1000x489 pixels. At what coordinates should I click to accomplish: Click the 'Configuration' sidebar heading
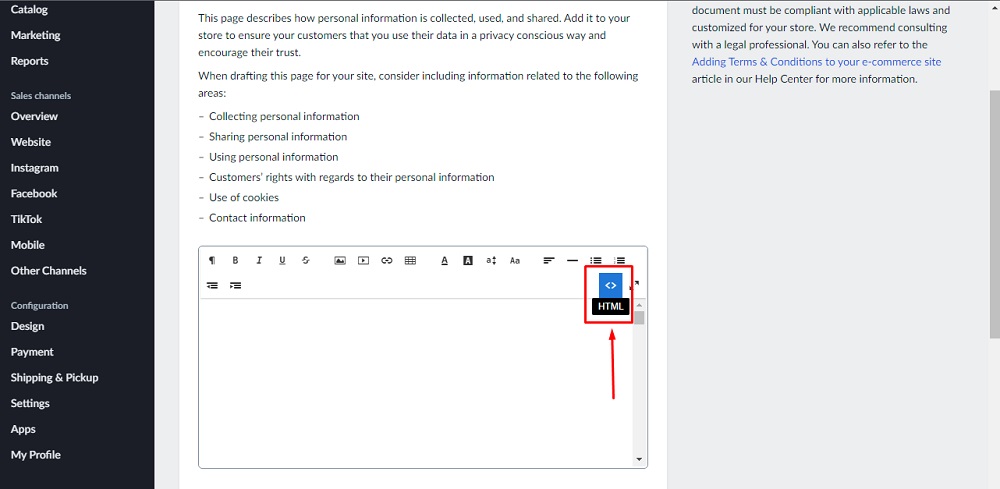[40, 305]
